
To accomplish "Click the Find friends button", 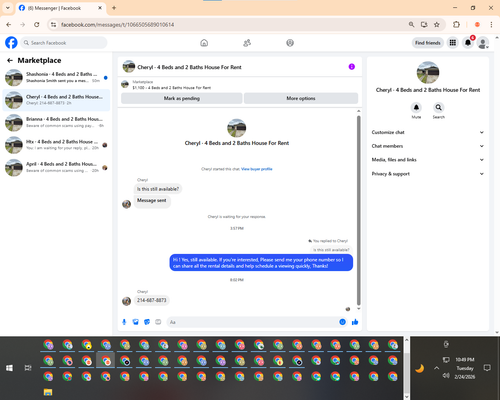I will [428, 43].
